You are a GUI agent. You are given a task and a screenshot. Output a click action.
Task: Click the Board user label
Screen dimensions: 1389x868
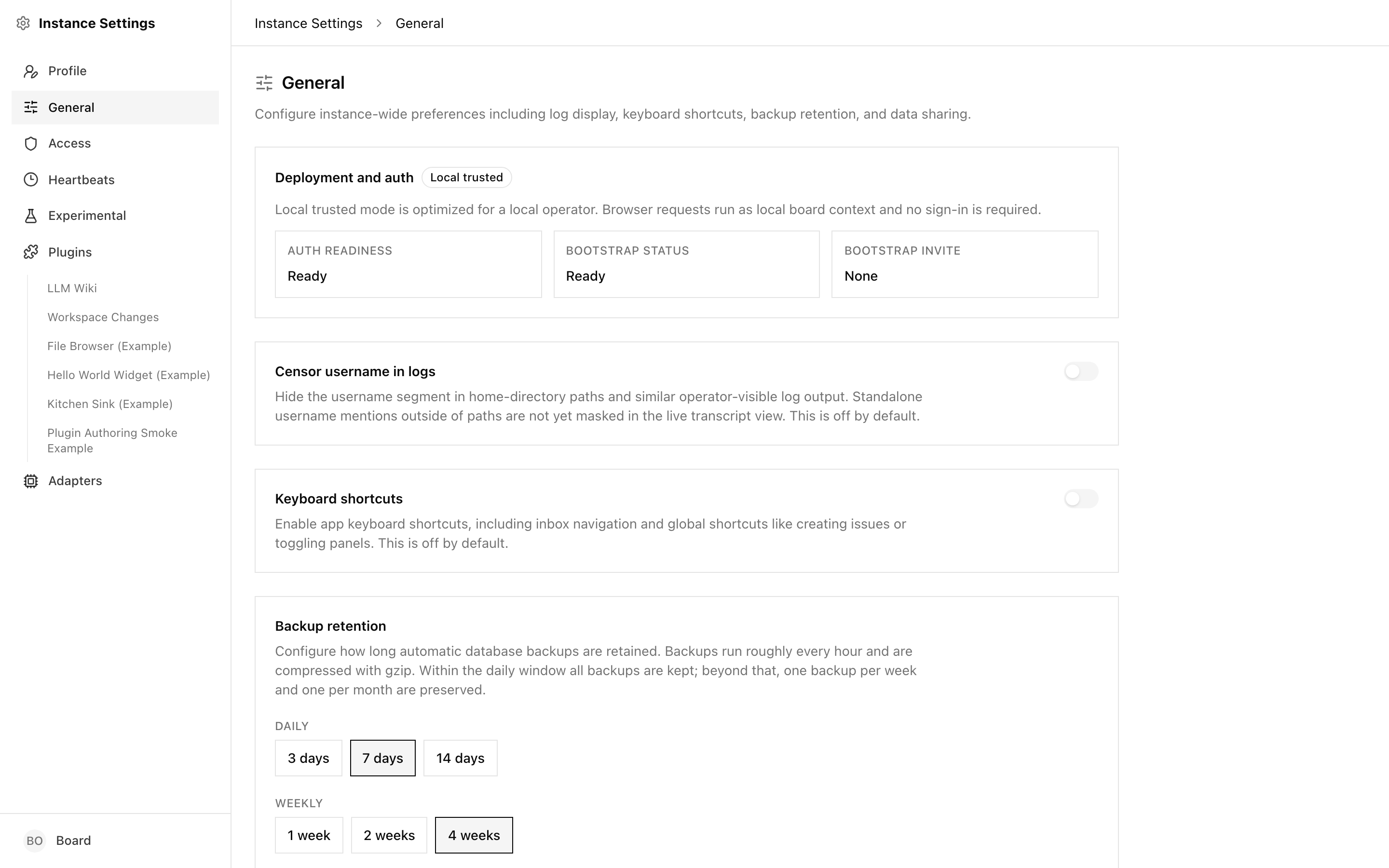tap(73, 841)
